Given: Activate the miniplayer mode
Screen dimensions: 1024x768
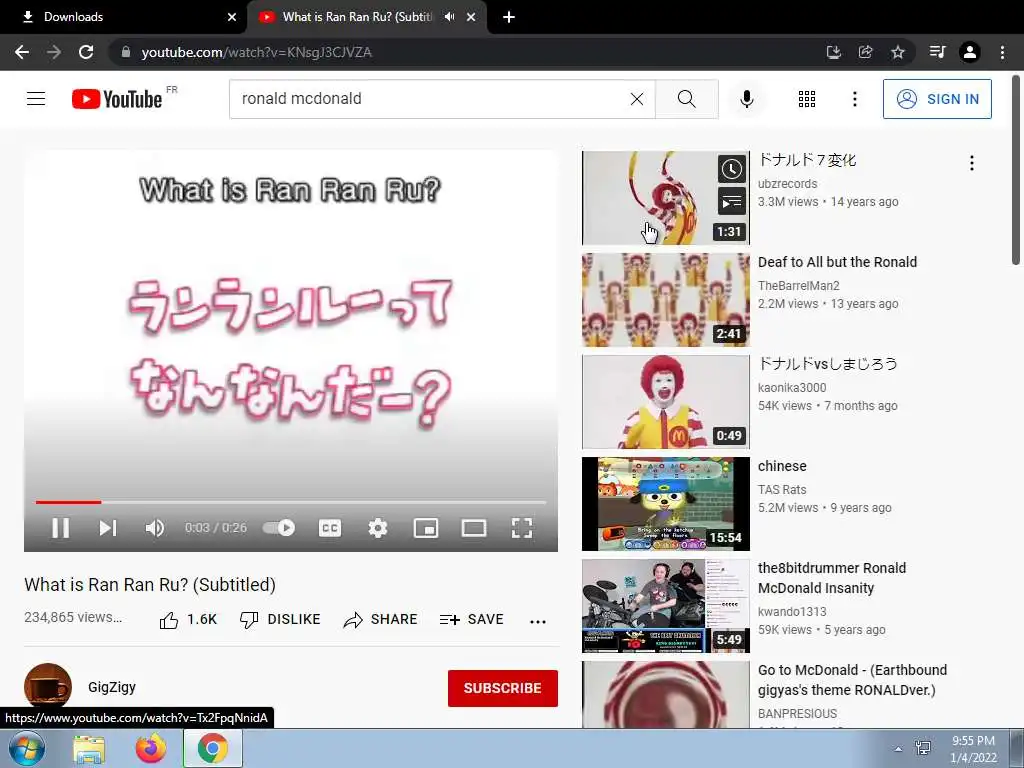Looking at the screenshot, I should [426, 528].
